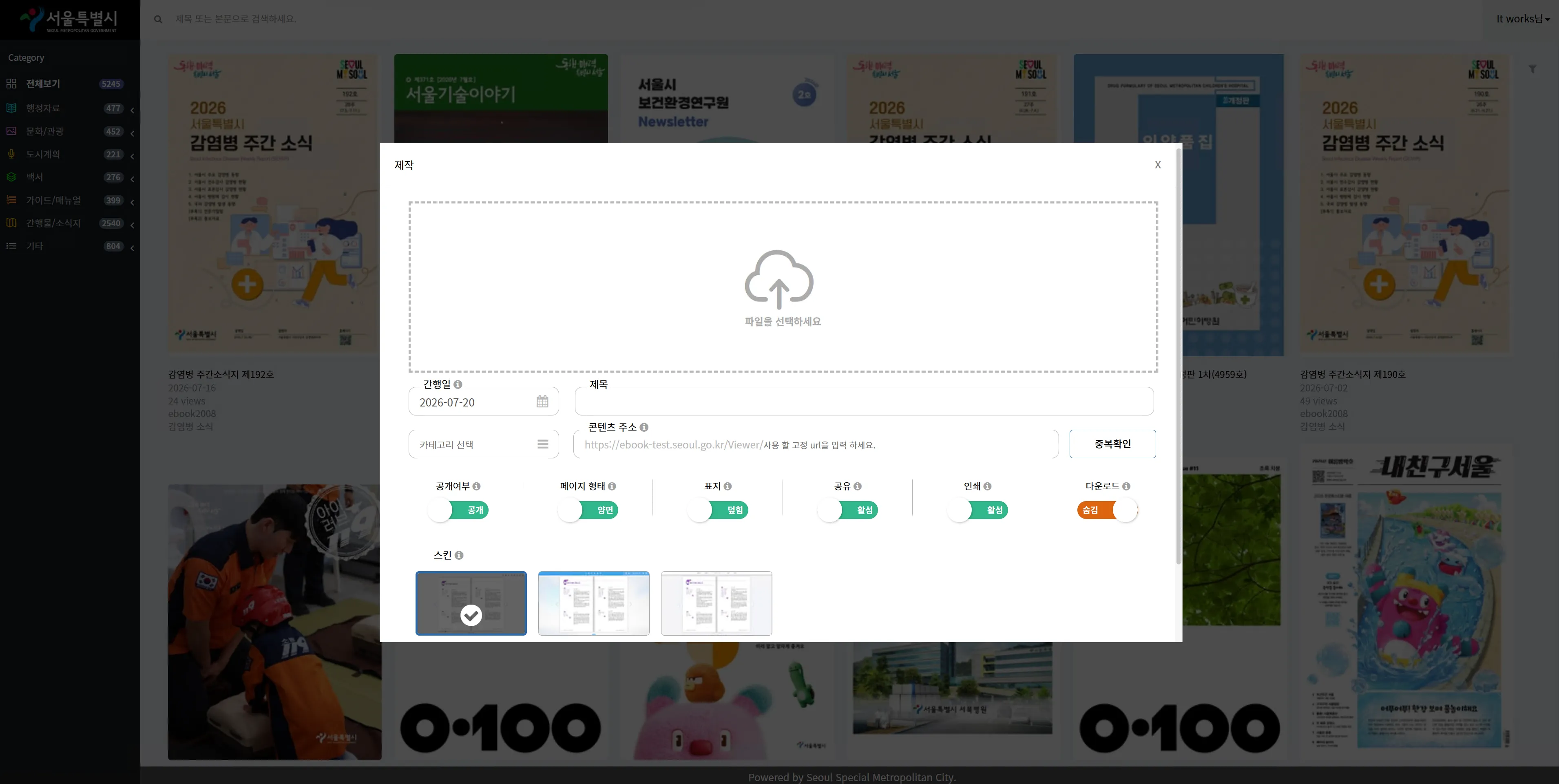1559x784 pixels.
Task: Click the 공개여부 info icon
Action: click(477, 486)
